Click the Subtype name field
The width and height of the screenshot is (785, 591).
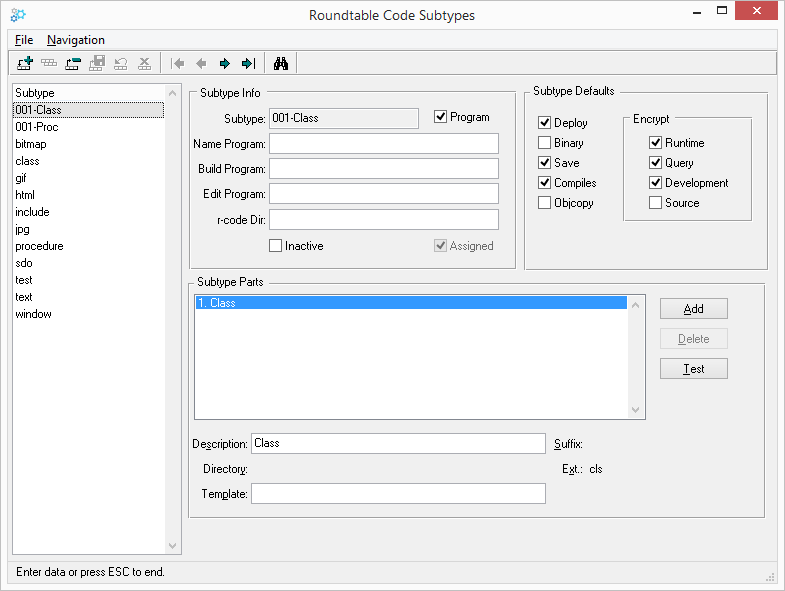[343, 118]
